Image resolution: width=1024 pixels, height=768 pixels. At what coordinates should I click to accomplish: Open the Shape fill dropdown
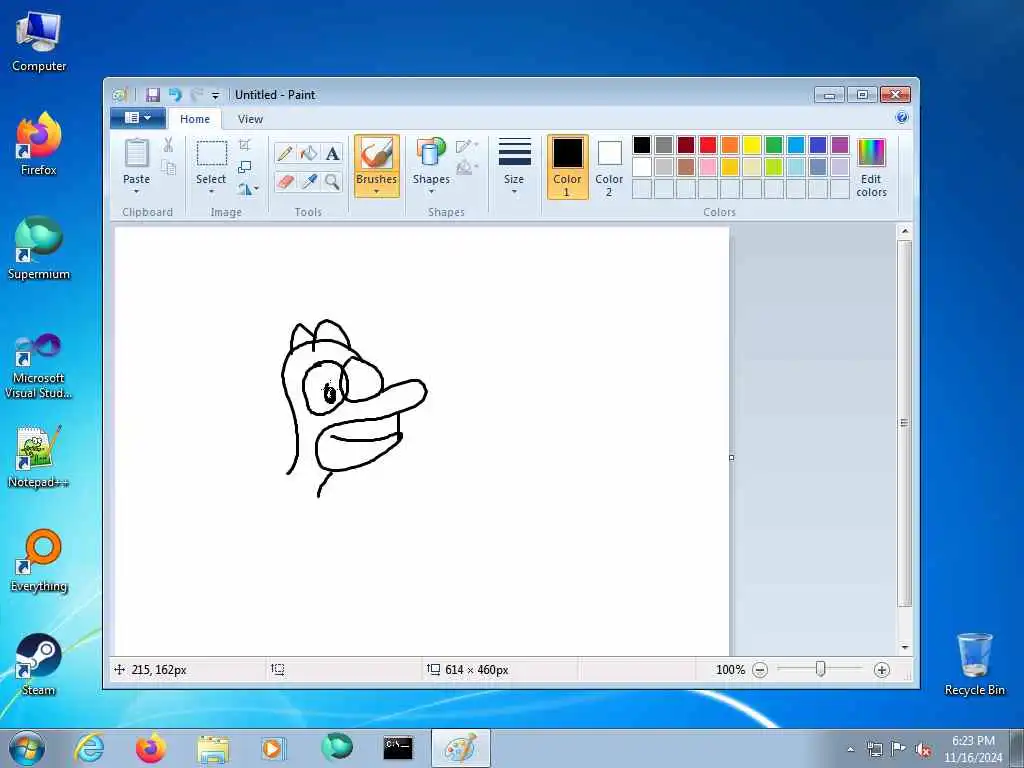point(467,168)
